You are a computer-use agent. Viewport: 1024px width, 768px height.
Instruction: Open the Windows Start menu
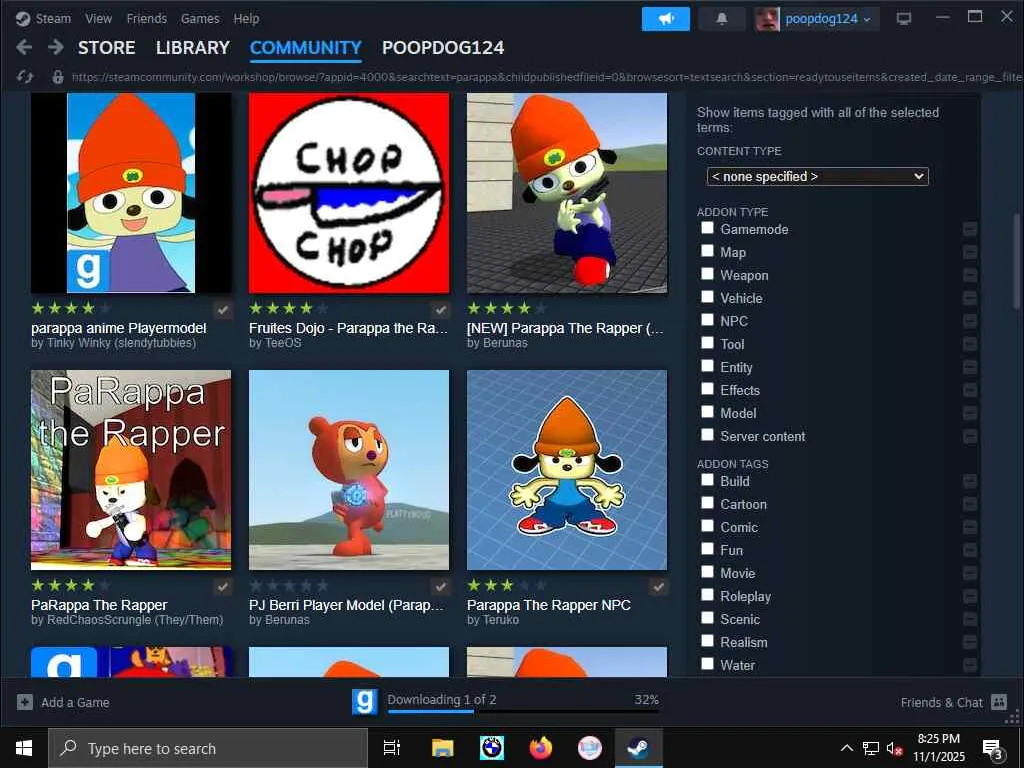point(24,748)
